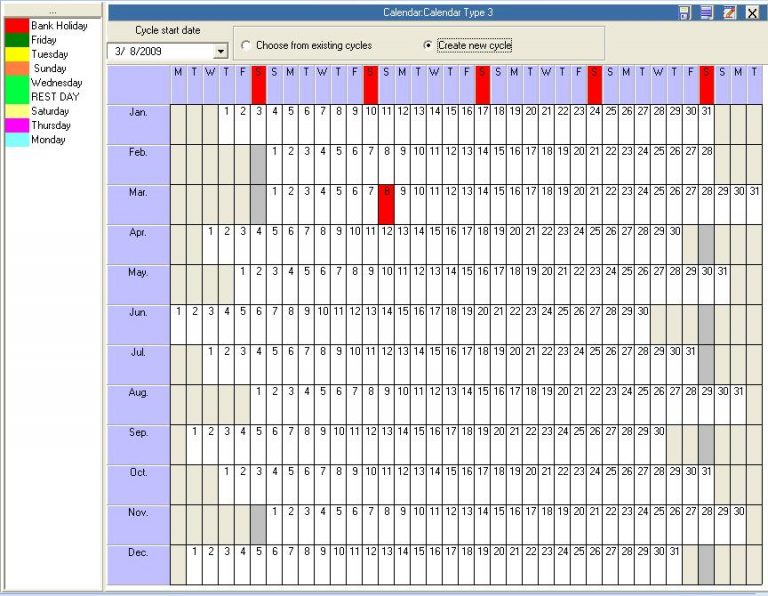
Task: Pick the magenta Thursday color swatch
Action: (x=17, y=125)
